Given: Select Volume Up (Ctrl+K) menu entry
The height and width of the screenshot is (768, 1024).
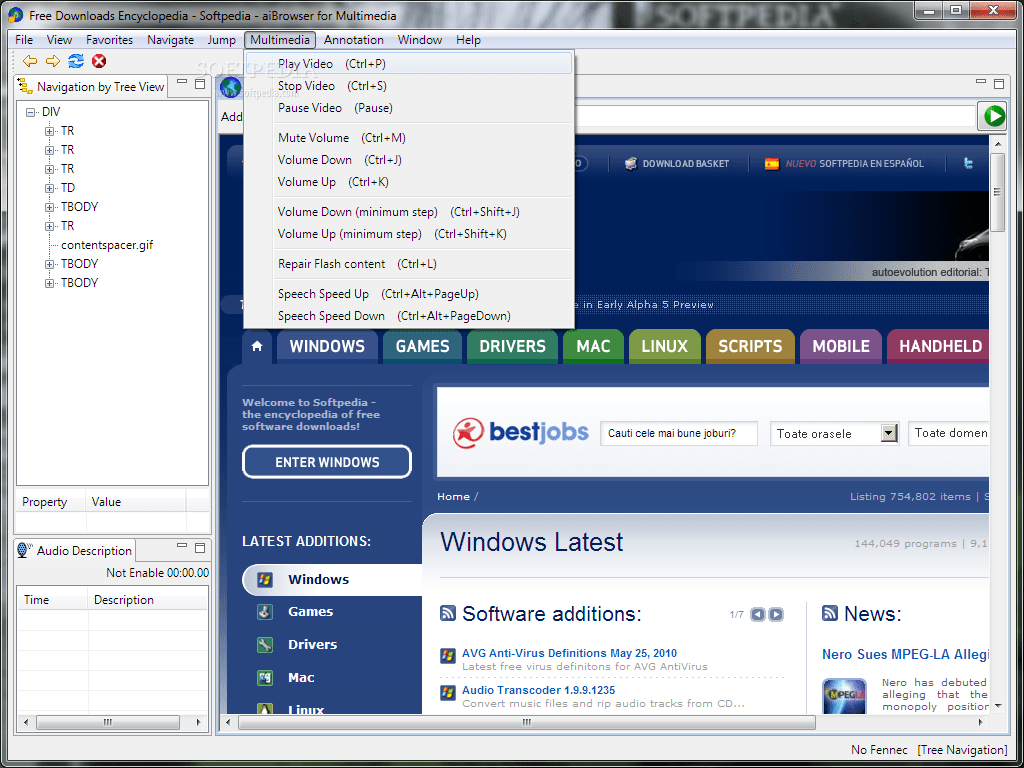Looking at the screenshot, I should [x=409, y=182].
